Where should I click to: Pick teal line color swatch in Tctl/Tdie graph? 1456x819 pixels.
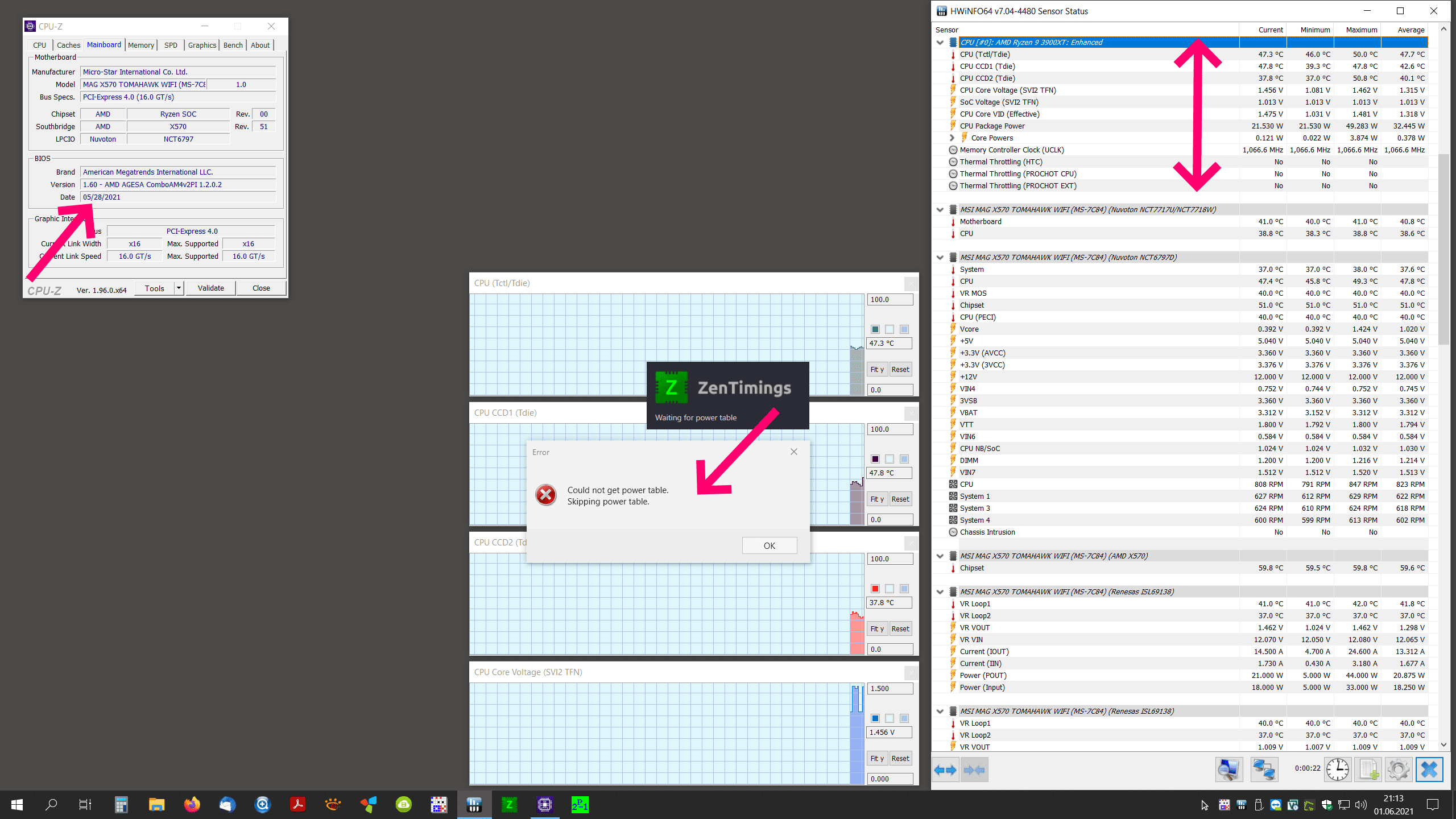(875, 329)
